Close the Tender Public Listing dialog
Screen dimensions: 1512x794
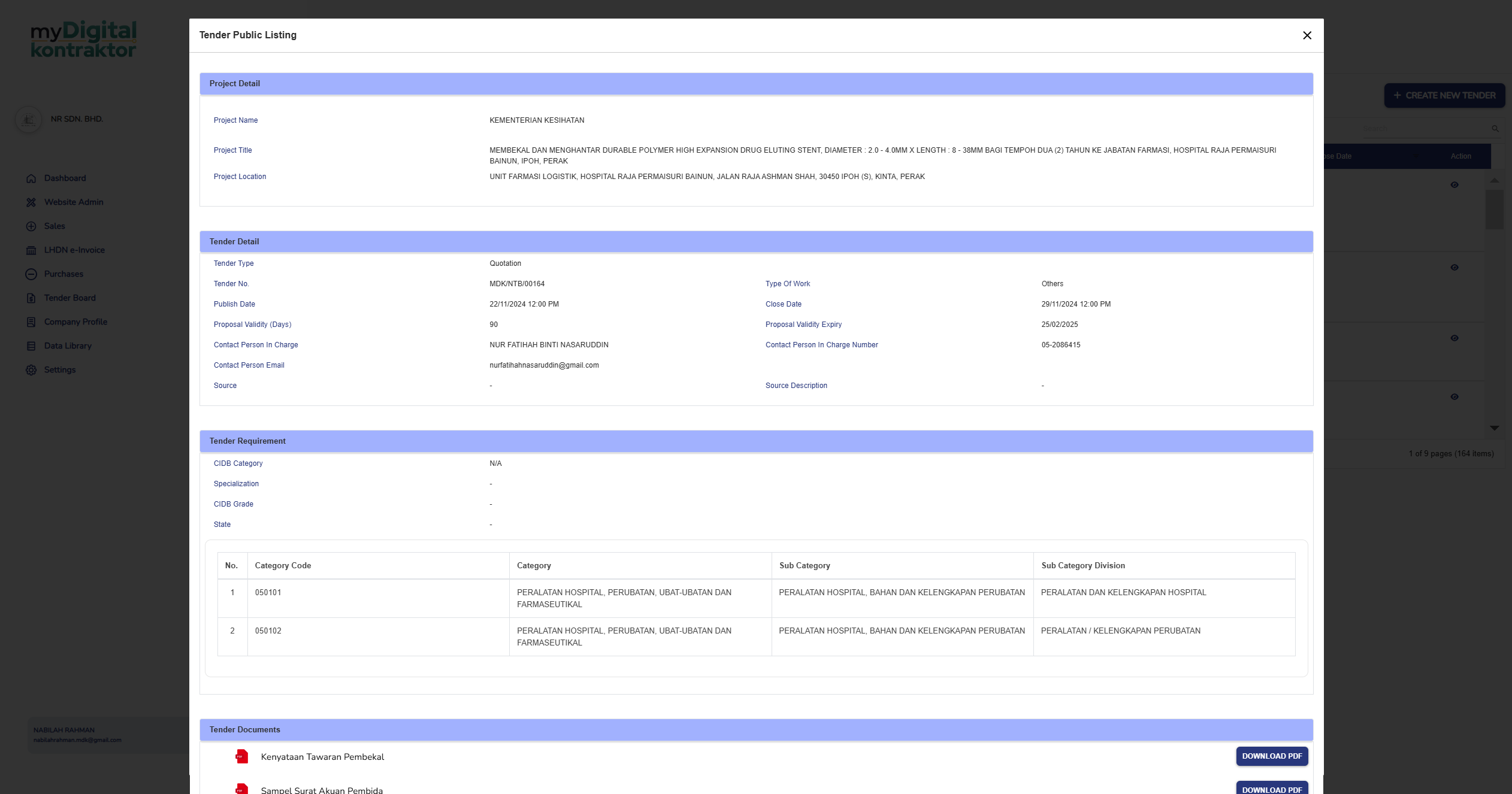(1307, 35)
